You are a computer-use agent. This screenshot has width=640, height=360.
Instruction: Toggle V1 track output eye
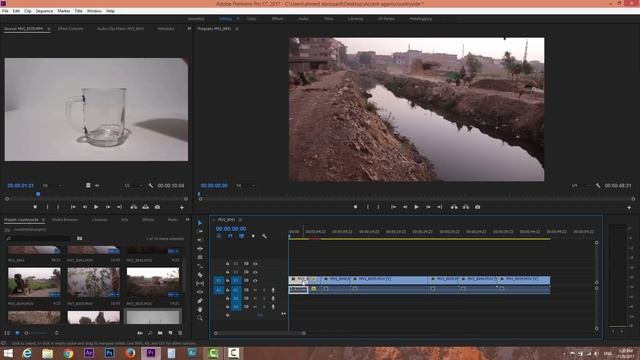pos(255,280)
